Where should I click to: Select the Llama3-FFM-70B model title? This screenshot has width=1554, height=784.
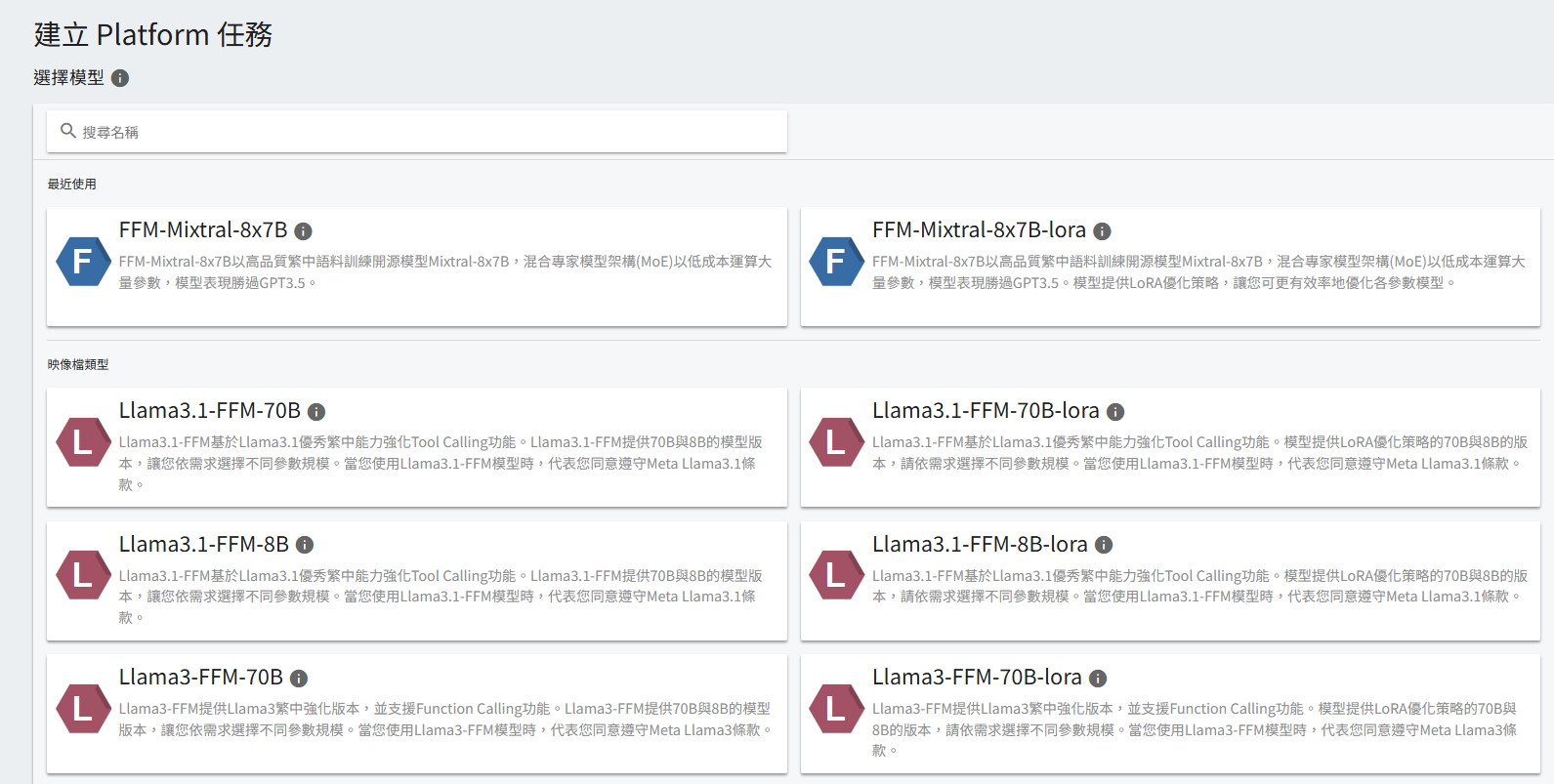point(201,678)
